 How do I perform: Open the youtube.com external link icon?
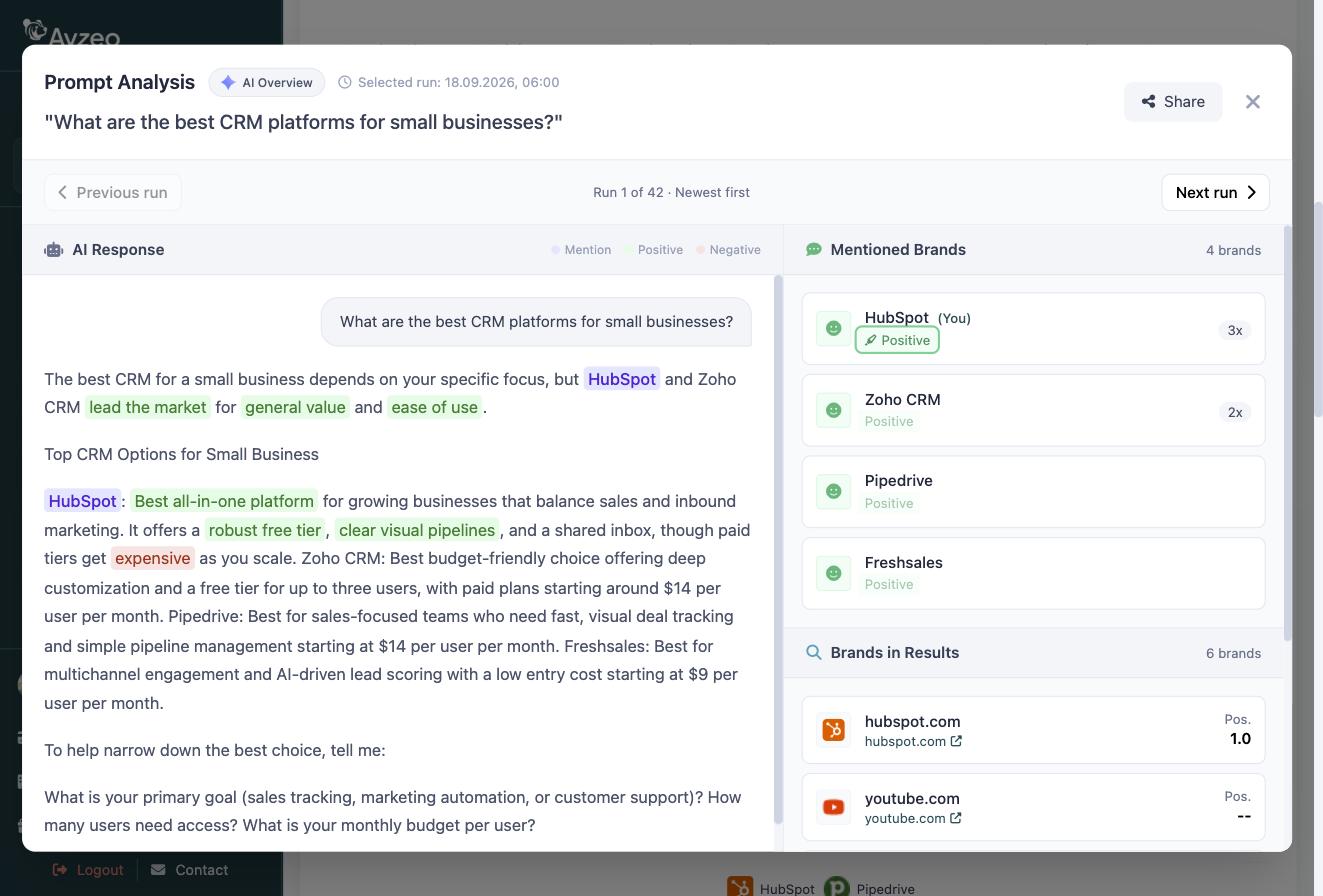tap(956, 818)
